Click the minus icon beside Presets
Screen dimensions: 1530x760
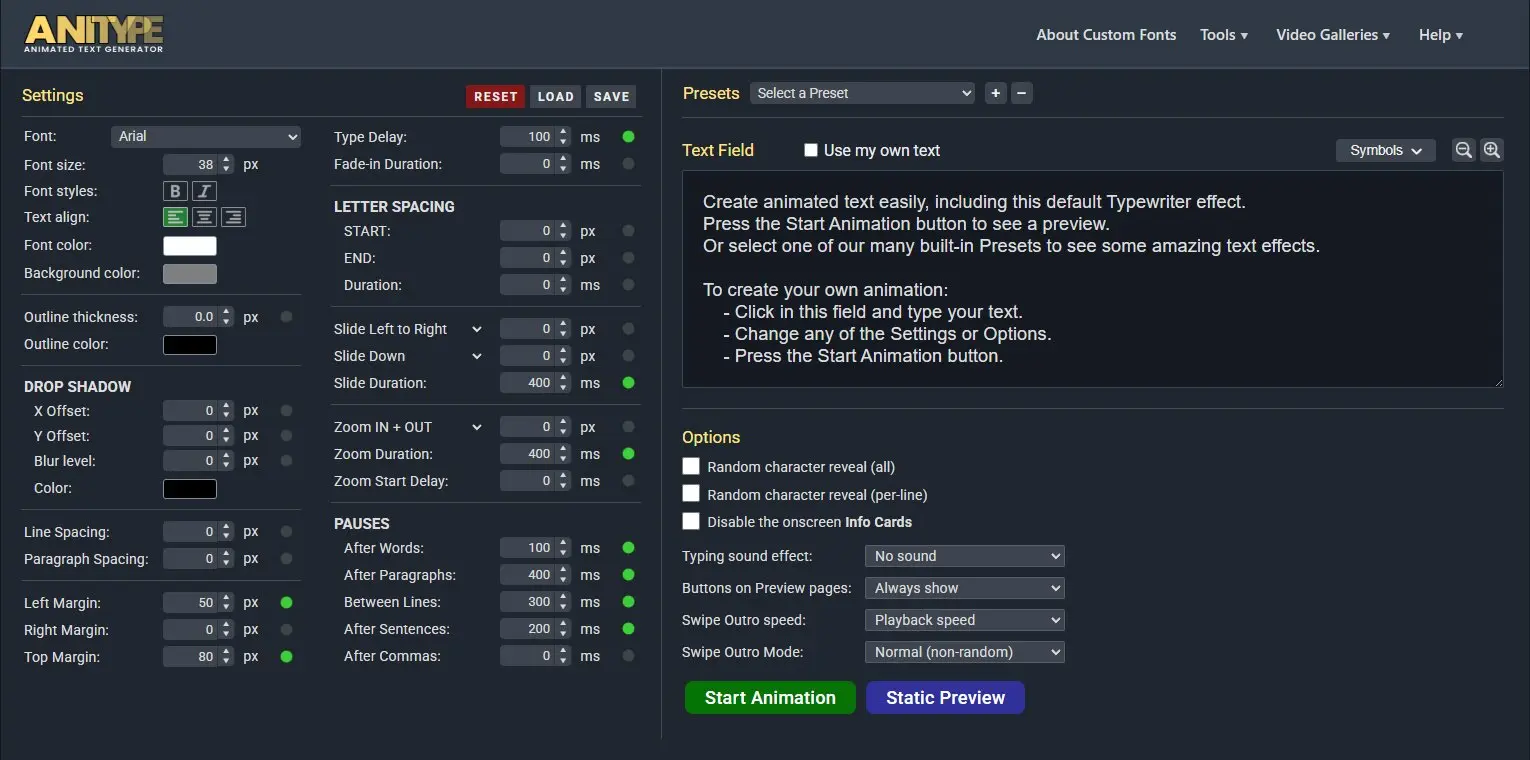tap(1021, 93)
